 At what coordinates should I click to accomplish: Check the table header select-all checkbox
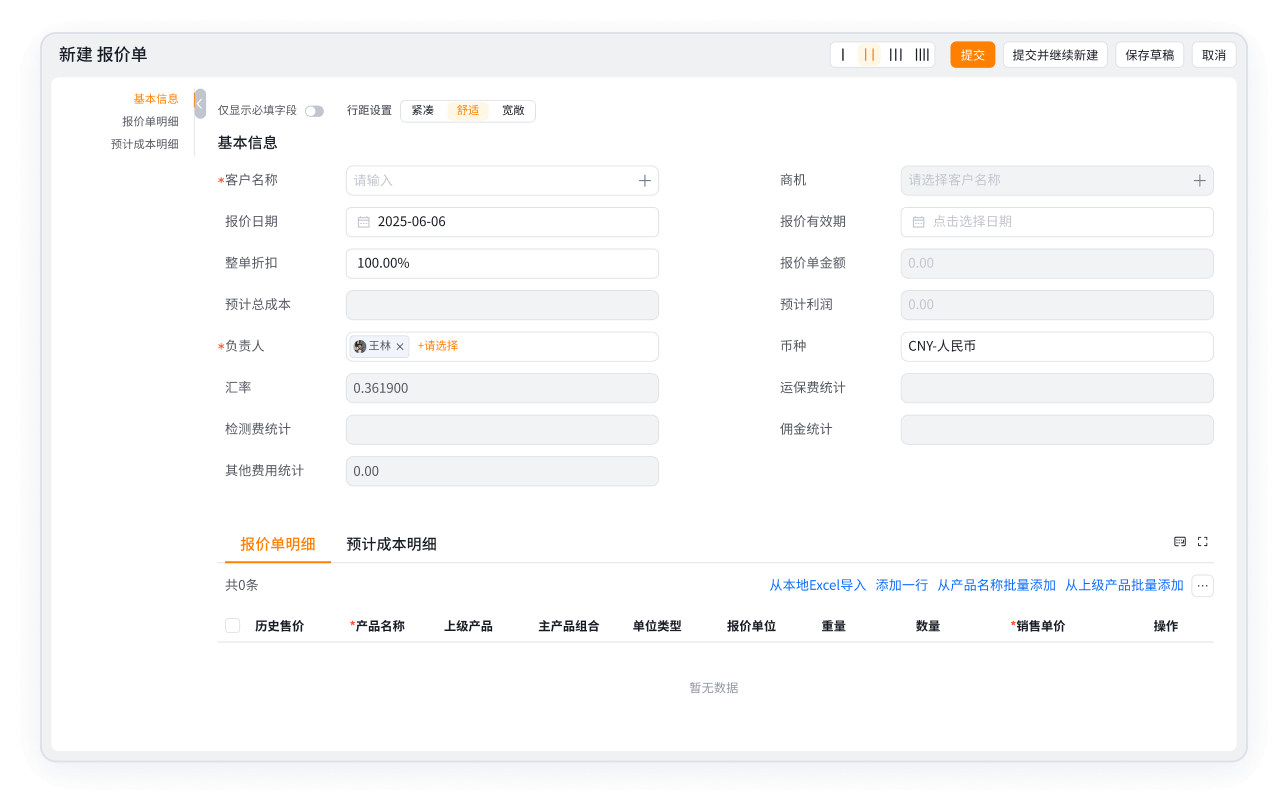coord(233,626)
